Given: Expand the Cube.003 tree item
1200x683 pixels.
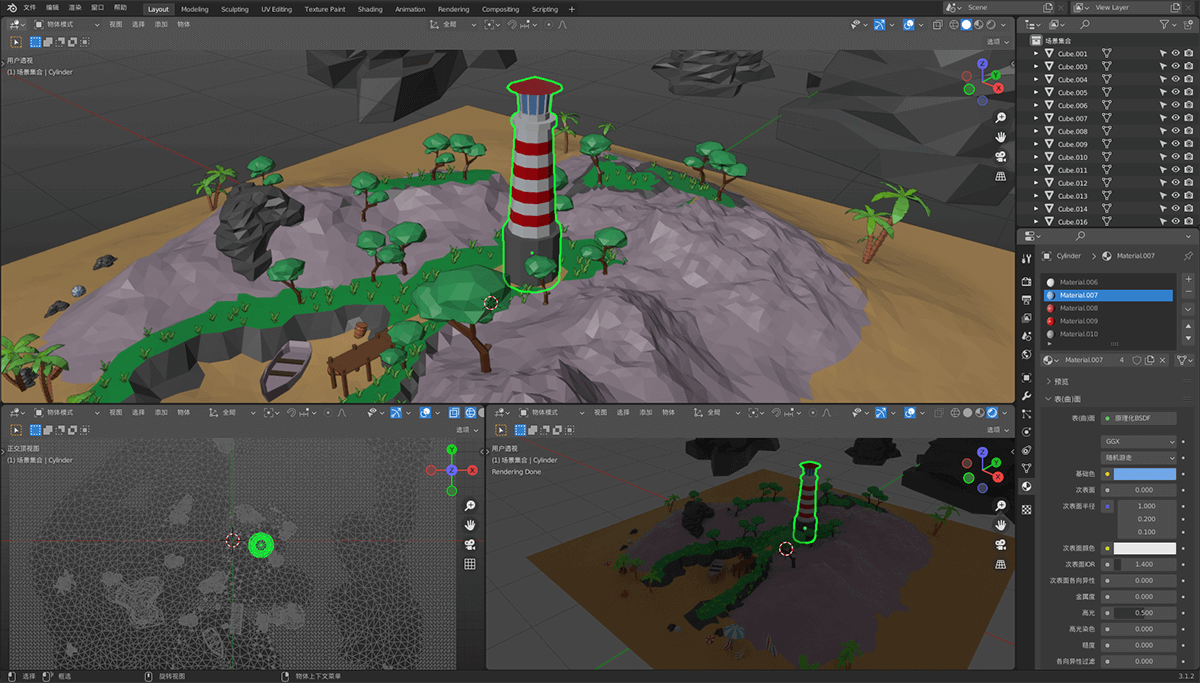Looking at the screenshot, I should tap(1036, 67).
